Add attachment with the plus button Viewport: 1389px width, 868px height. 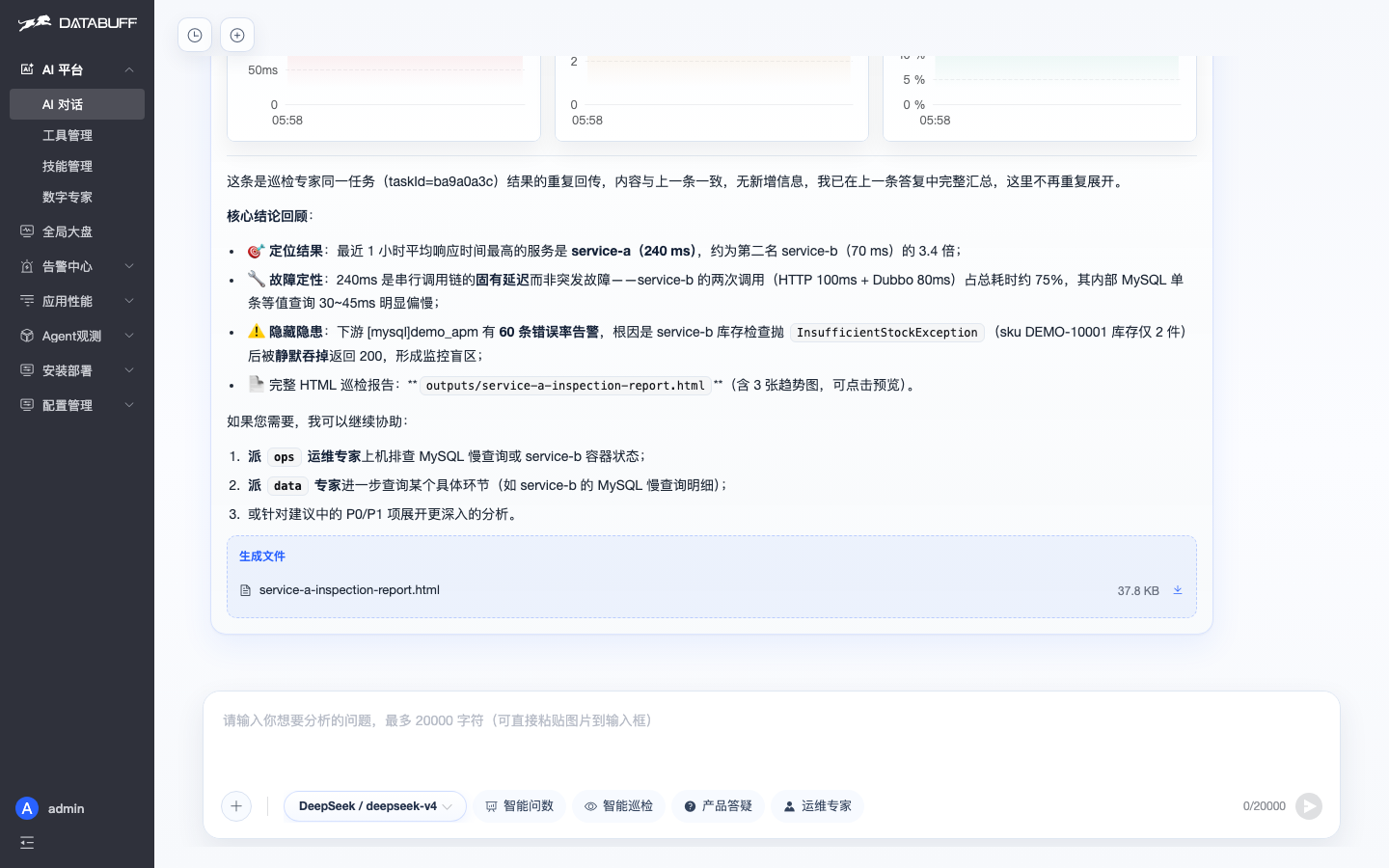coord(236,806)
